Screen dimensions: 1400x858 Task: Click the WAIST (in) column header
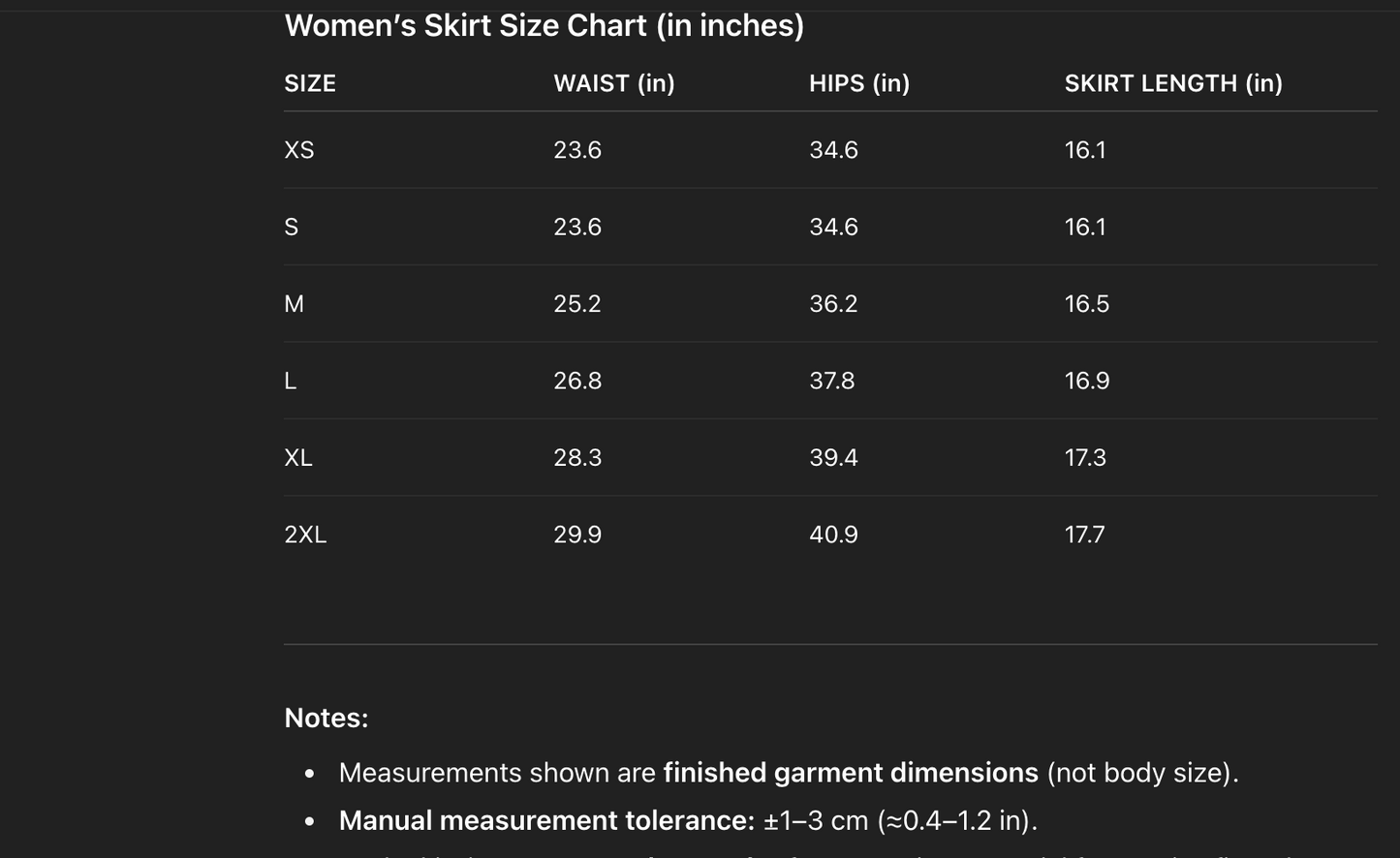click(x=613, y=84)
